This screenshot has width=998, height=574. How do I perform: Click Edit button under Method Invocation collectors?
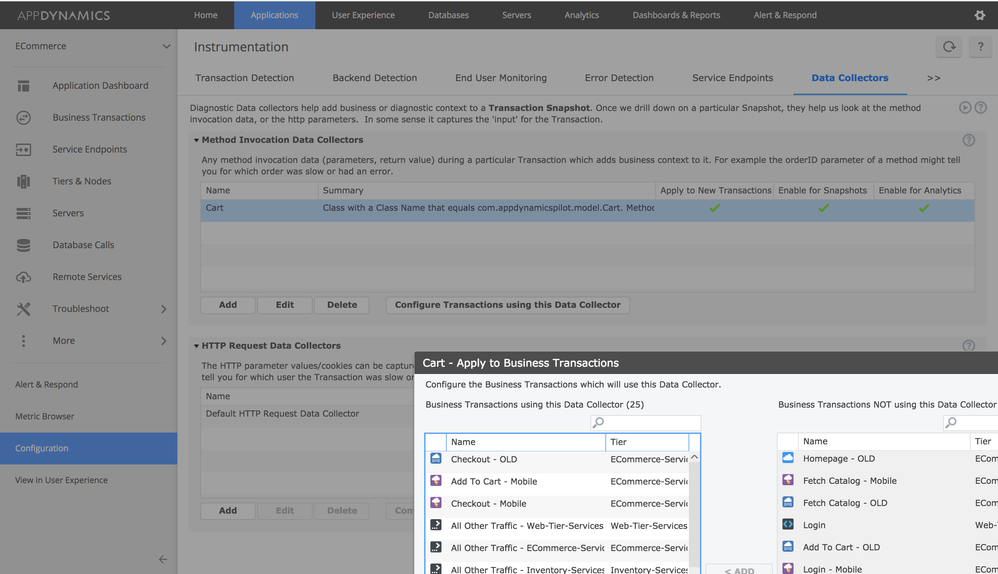coord(285,305)
